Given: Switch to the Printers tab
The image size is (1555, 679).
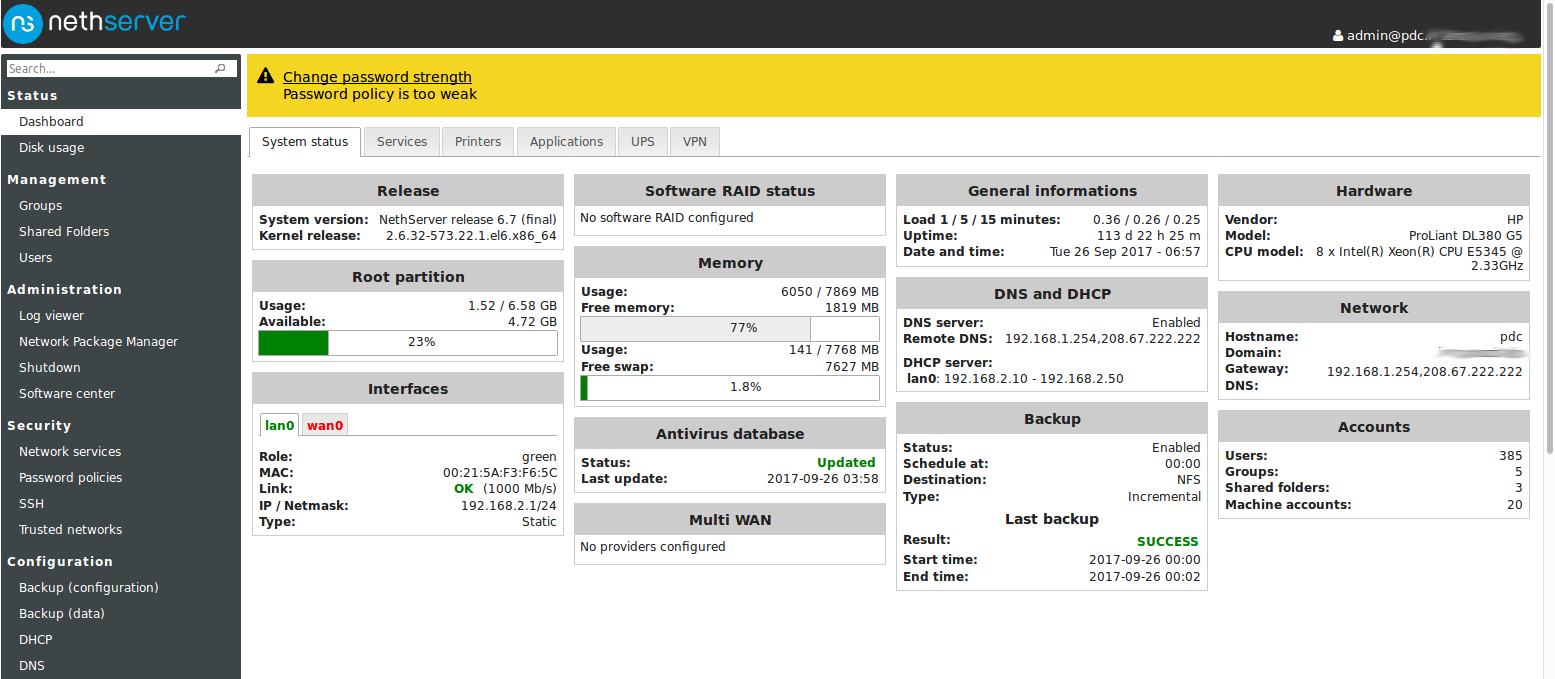Looking at the screenshot, I should pos(477,141).
